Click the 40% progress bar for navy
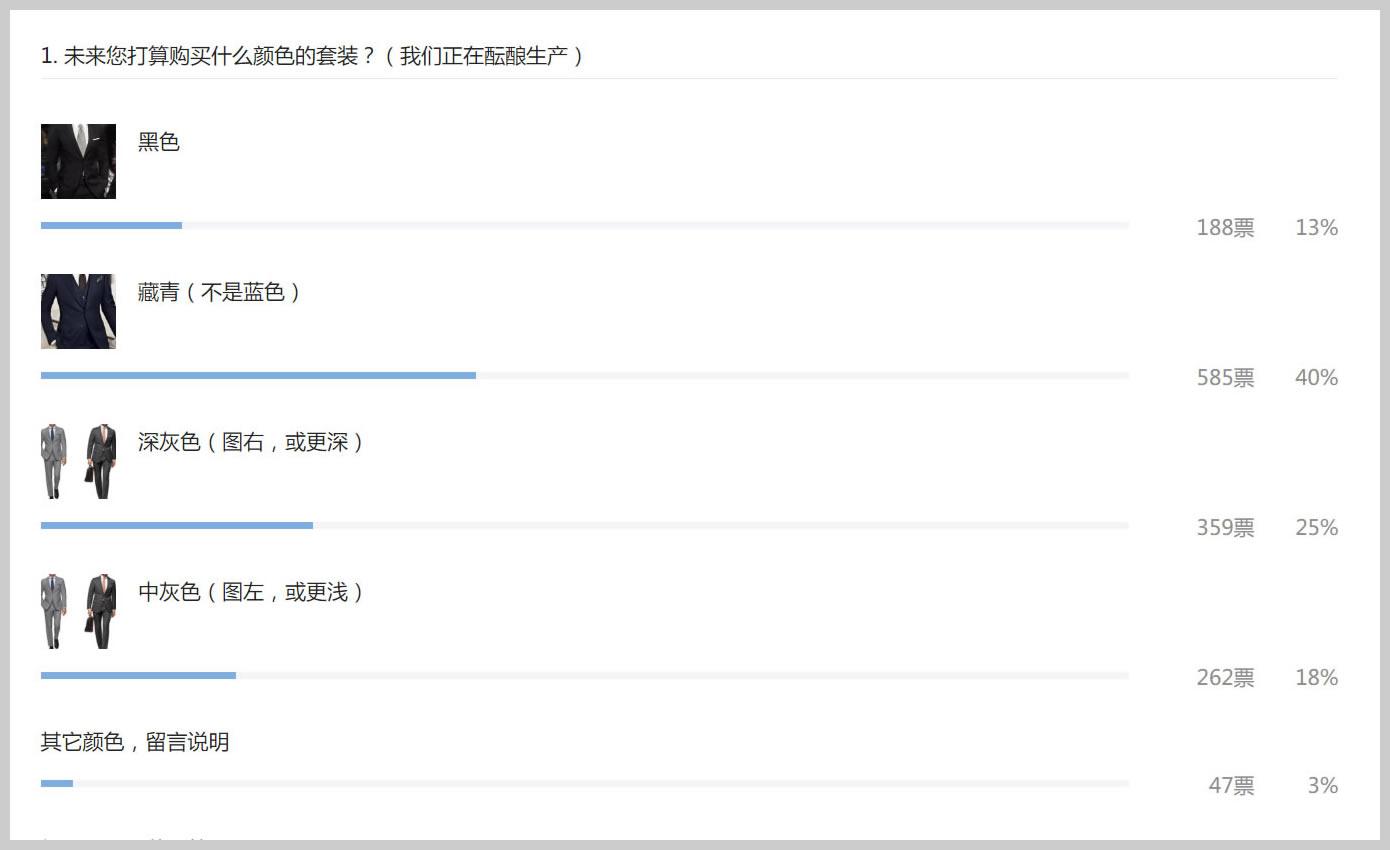The height and width of the screenshot is (850, 1390). point(584,376)
